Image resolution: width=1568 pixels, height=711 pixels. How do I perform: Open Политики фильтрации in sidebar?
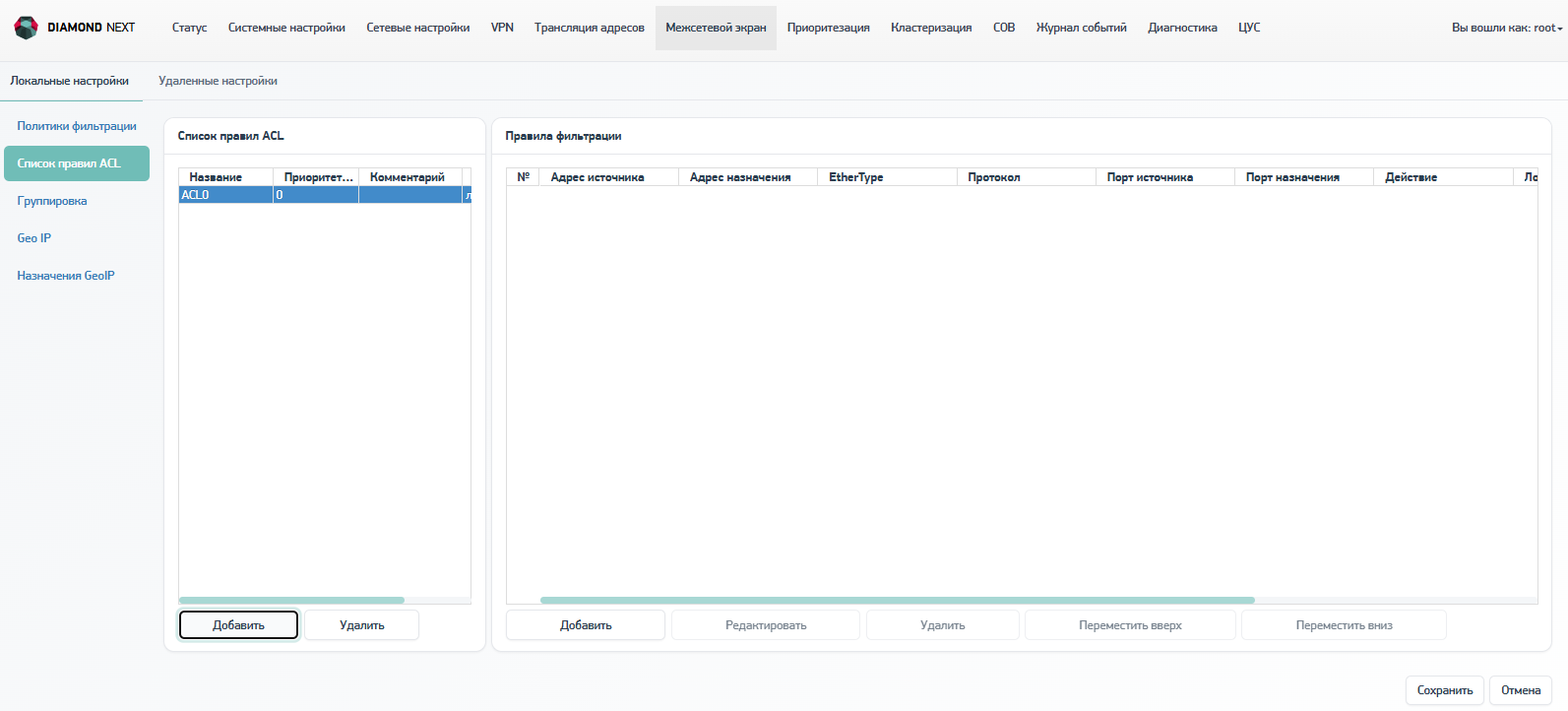click(77, 126)
